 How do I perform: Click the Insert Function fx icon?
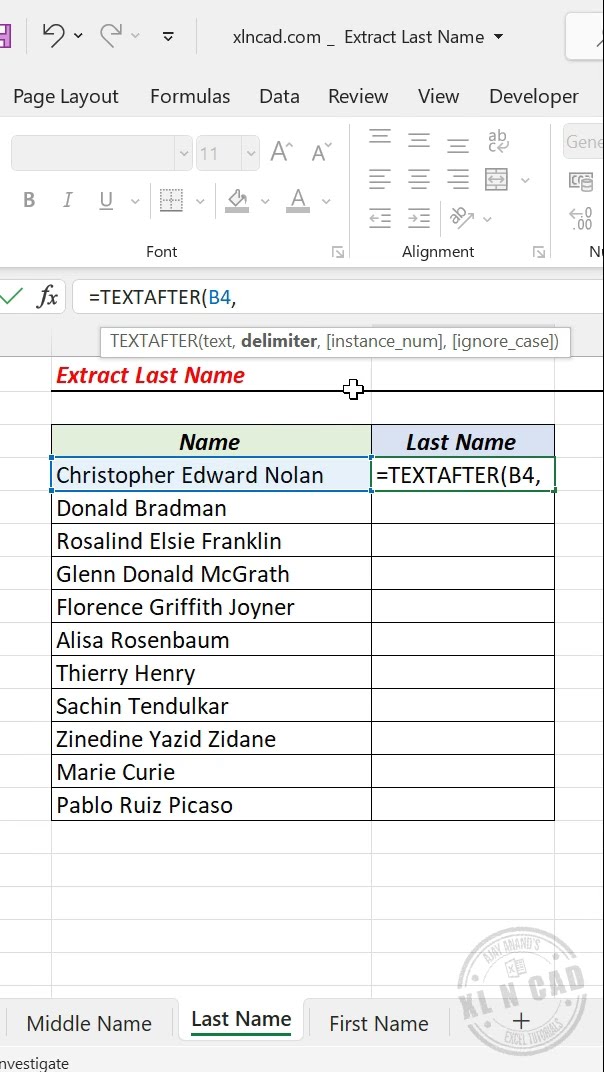coord(47,296)
